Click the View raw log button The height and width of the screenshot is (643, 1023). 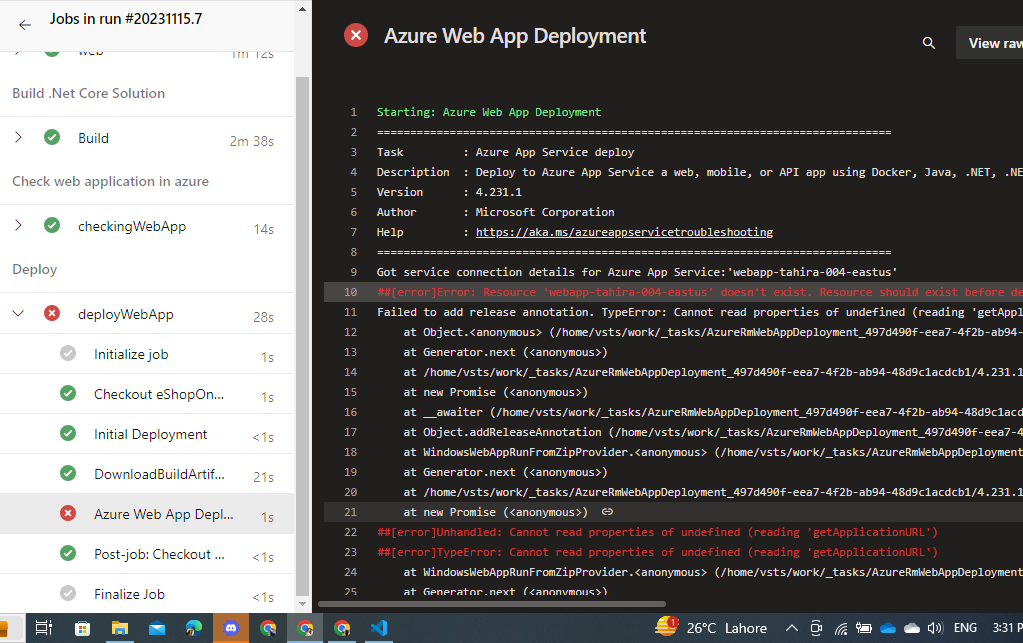pos(991,43)
